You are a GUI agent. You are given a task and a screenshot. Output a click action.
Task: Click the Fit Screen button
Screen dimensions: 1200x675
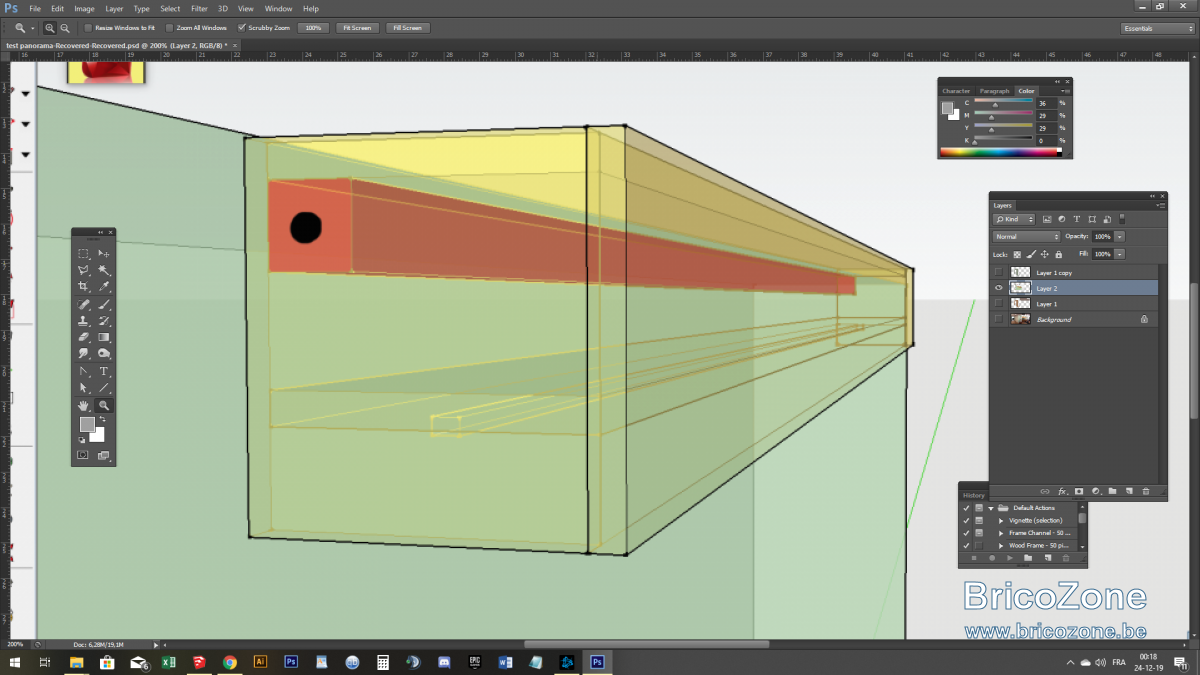coord(357,28)
